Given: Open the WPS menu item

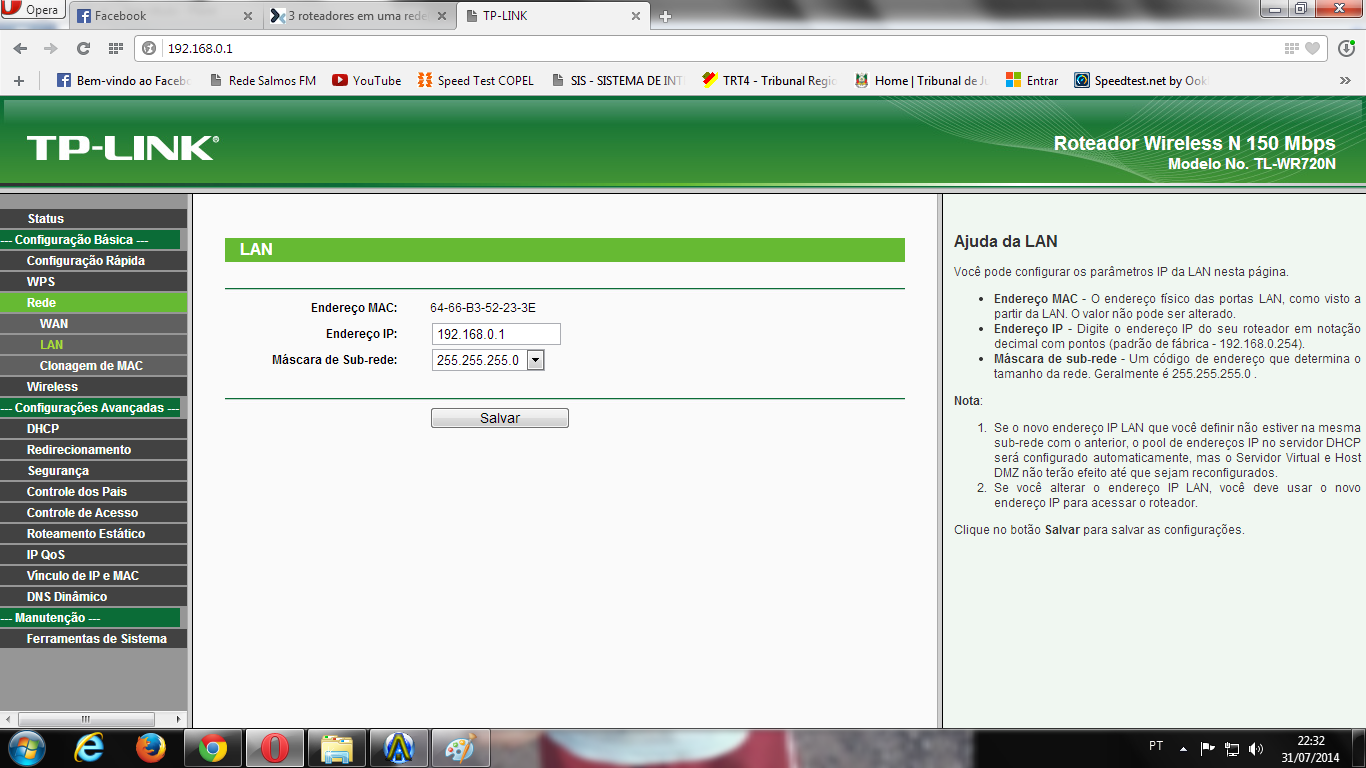Looking at the screenshot, I should pos(93,281).
